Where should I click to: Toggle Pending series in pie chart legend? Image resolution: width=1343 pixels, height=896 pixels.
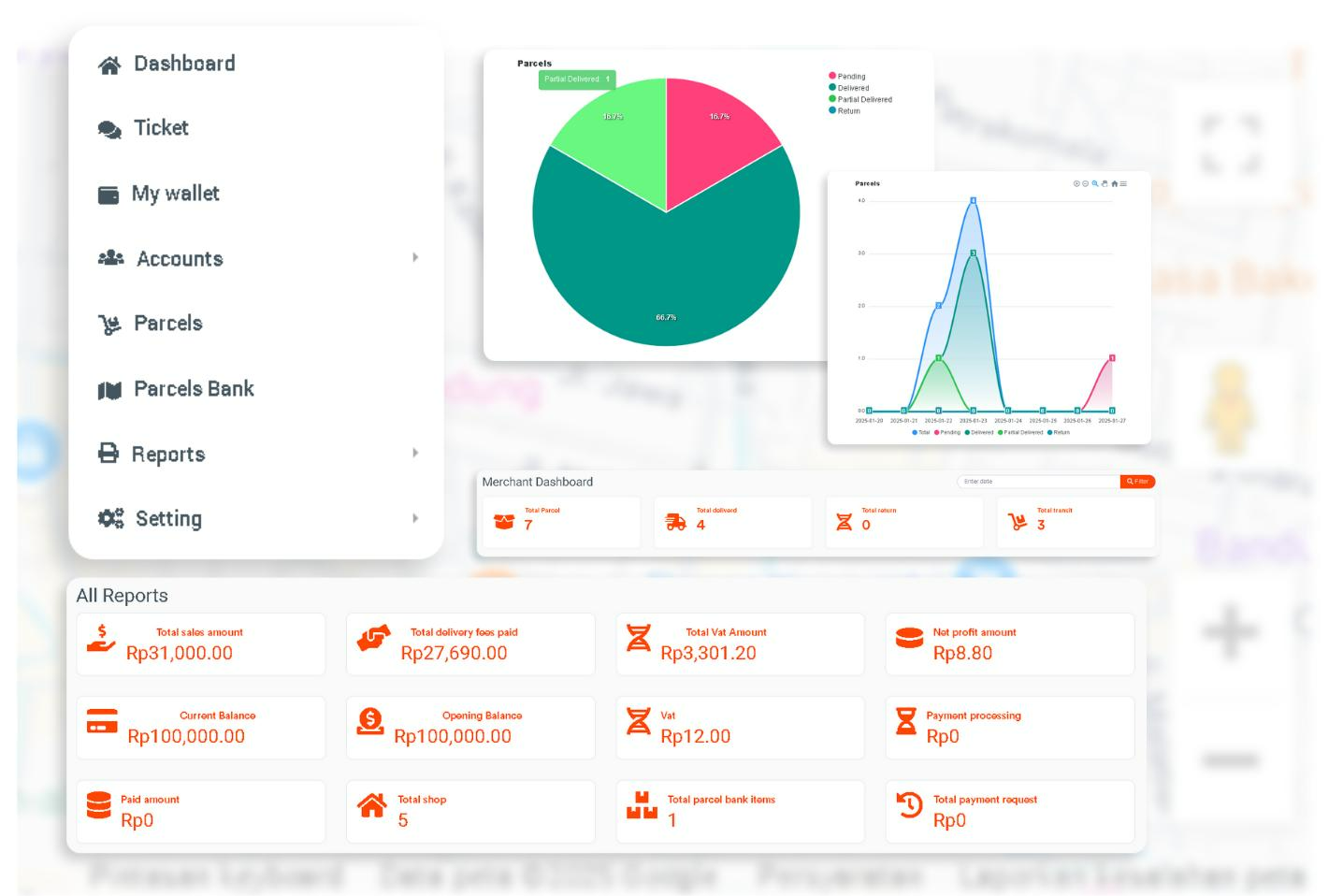tap(850, 77)
